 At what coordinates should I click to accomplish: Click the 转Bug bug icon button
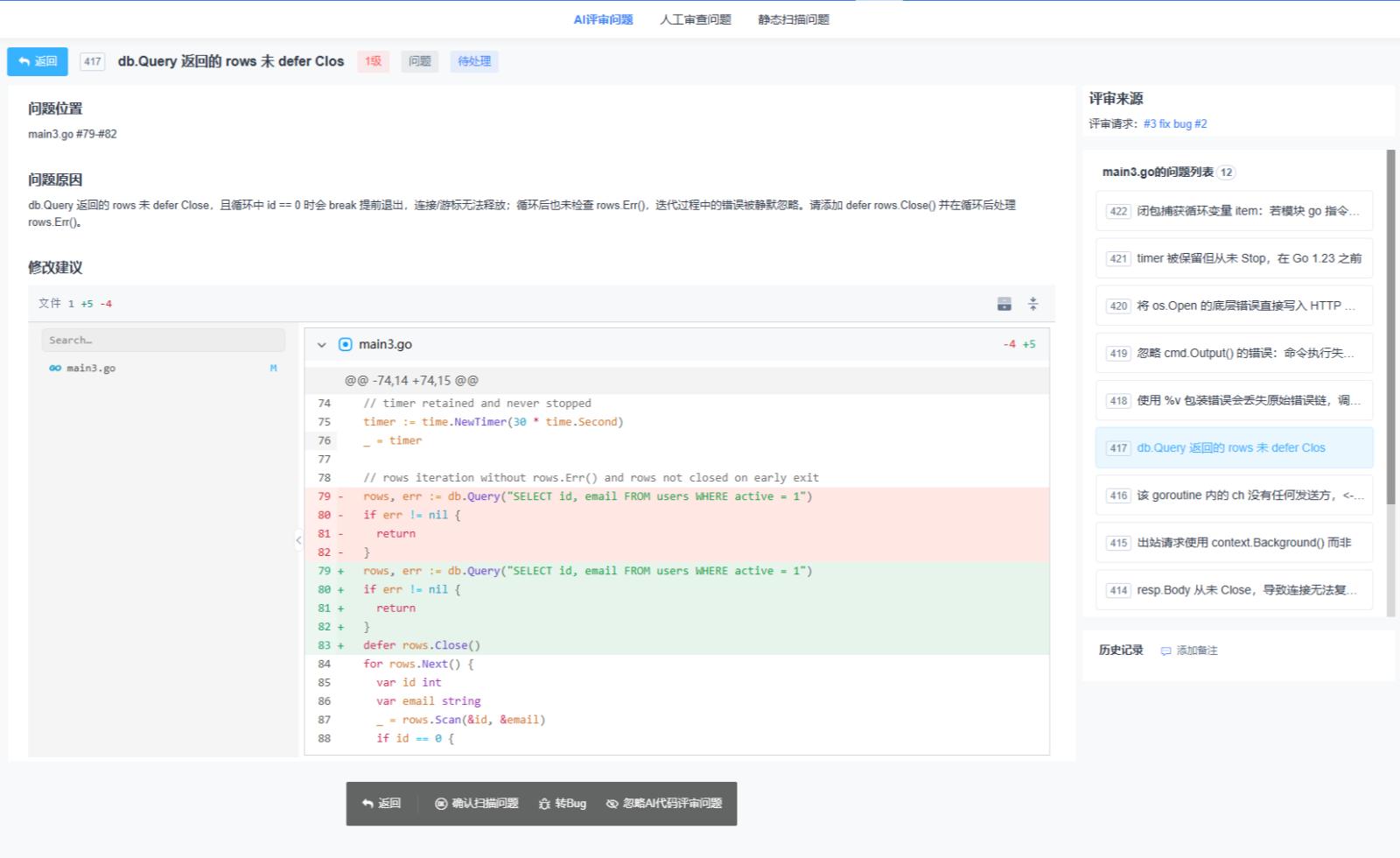[563, 804]
